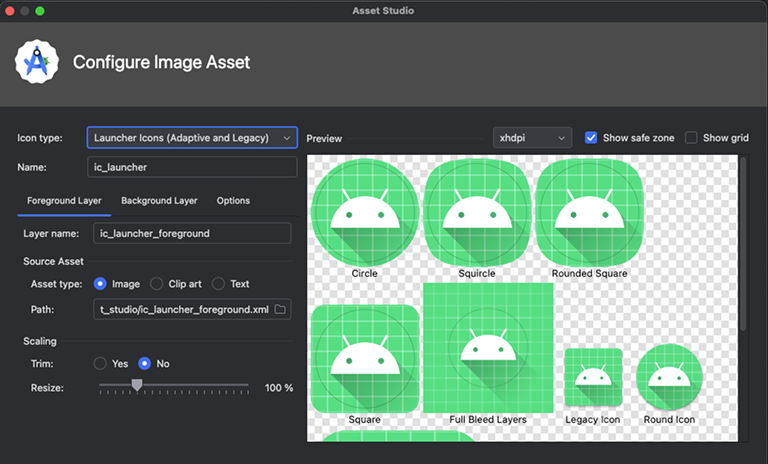Select Text asset type radio button
Image resolution: width=768 pixels, height=464 pixels.
218,284
